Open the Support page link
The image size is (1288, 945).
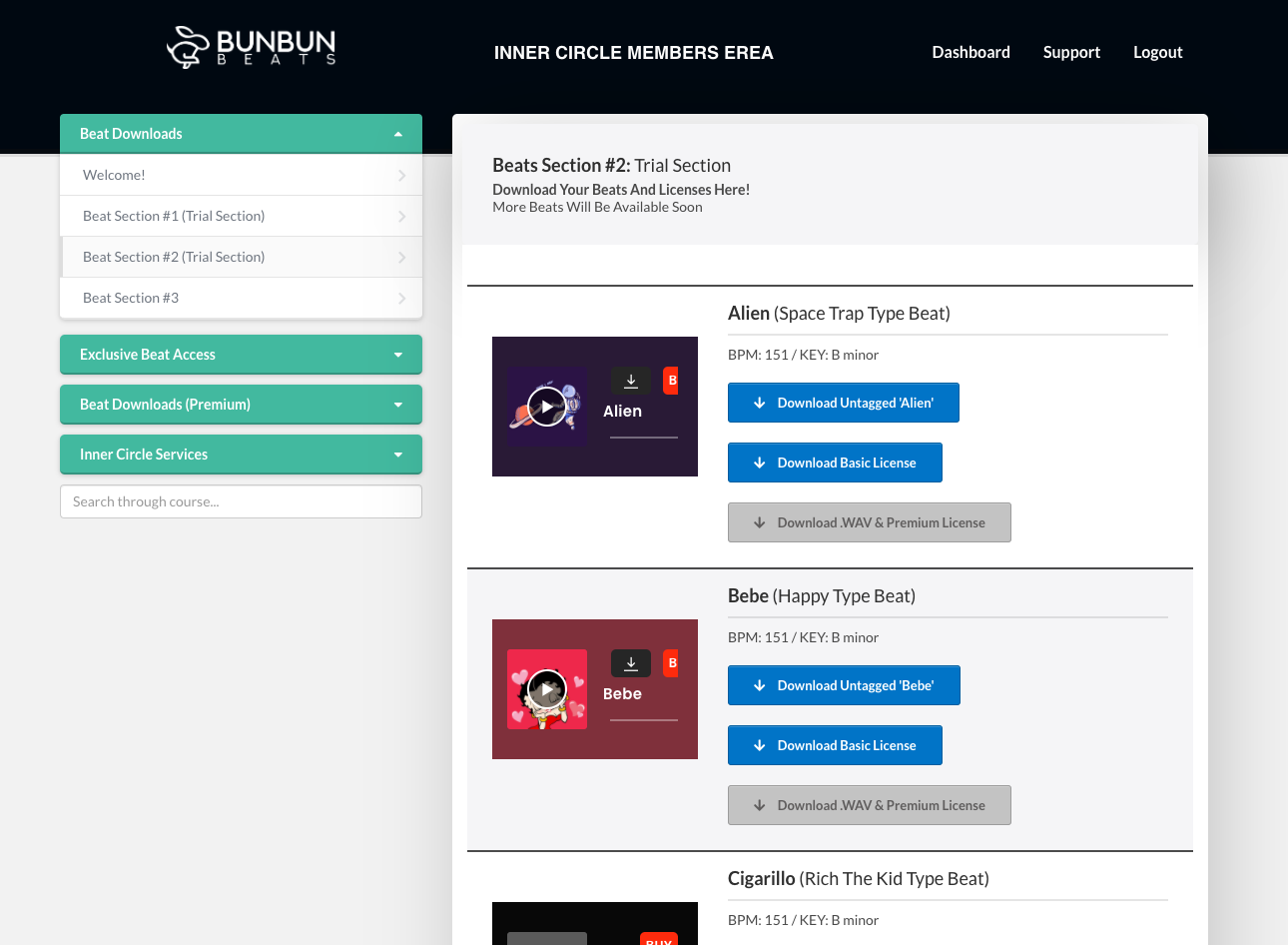point(1071,52)
